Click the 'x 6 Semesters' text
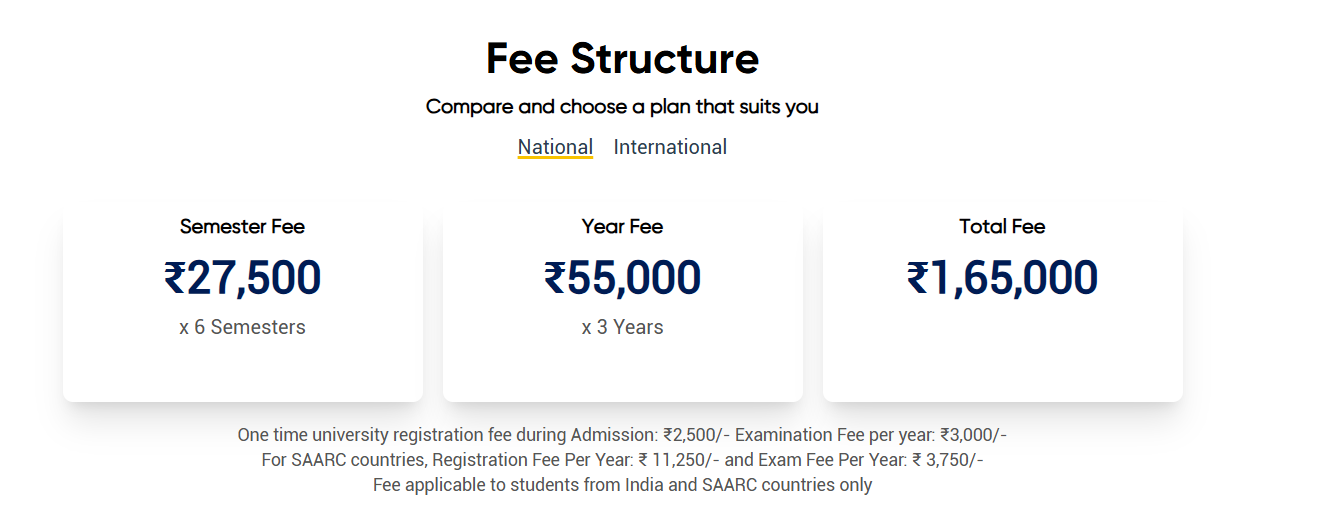The width and height of the screenshot is (1327, 528). coord(242,327)
